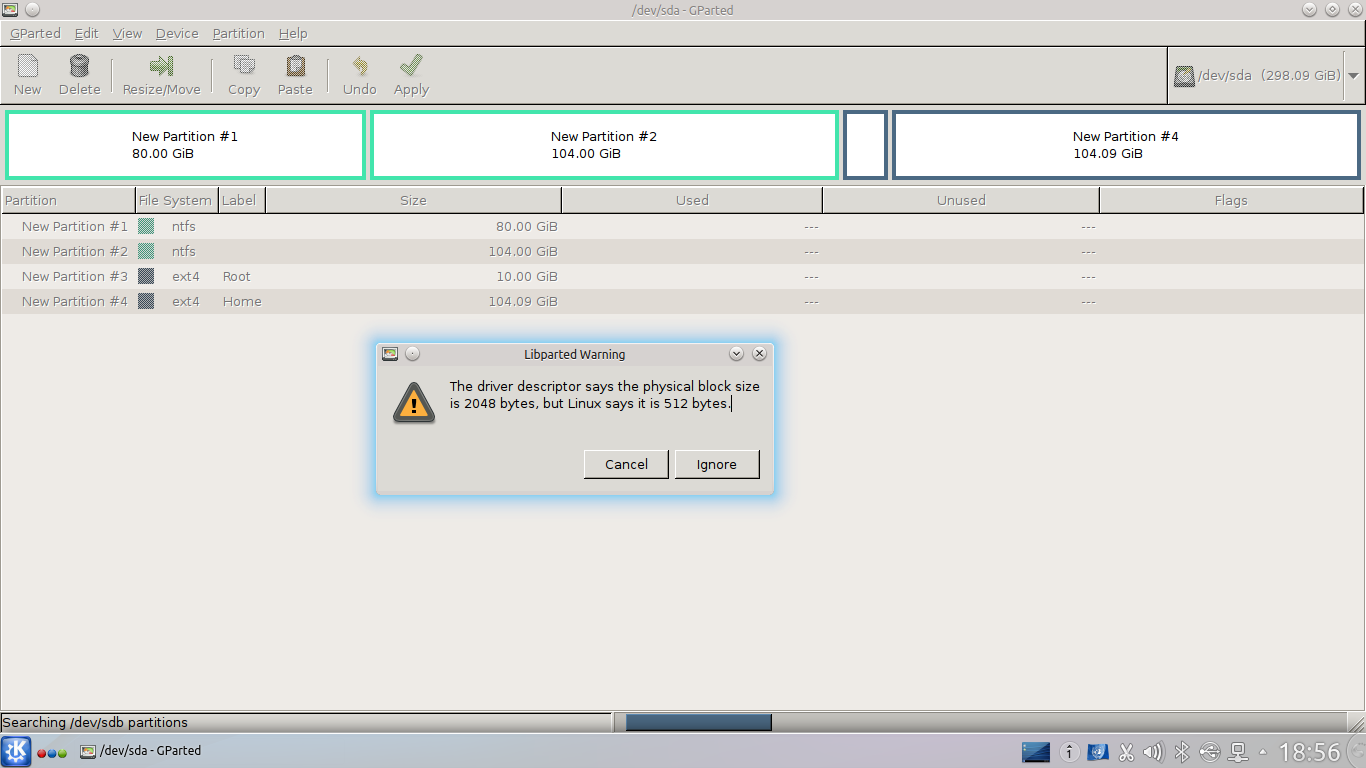Minimize the Libparted Warning dialog
The image size is (1366, 768).
click(x=736, y=354)
